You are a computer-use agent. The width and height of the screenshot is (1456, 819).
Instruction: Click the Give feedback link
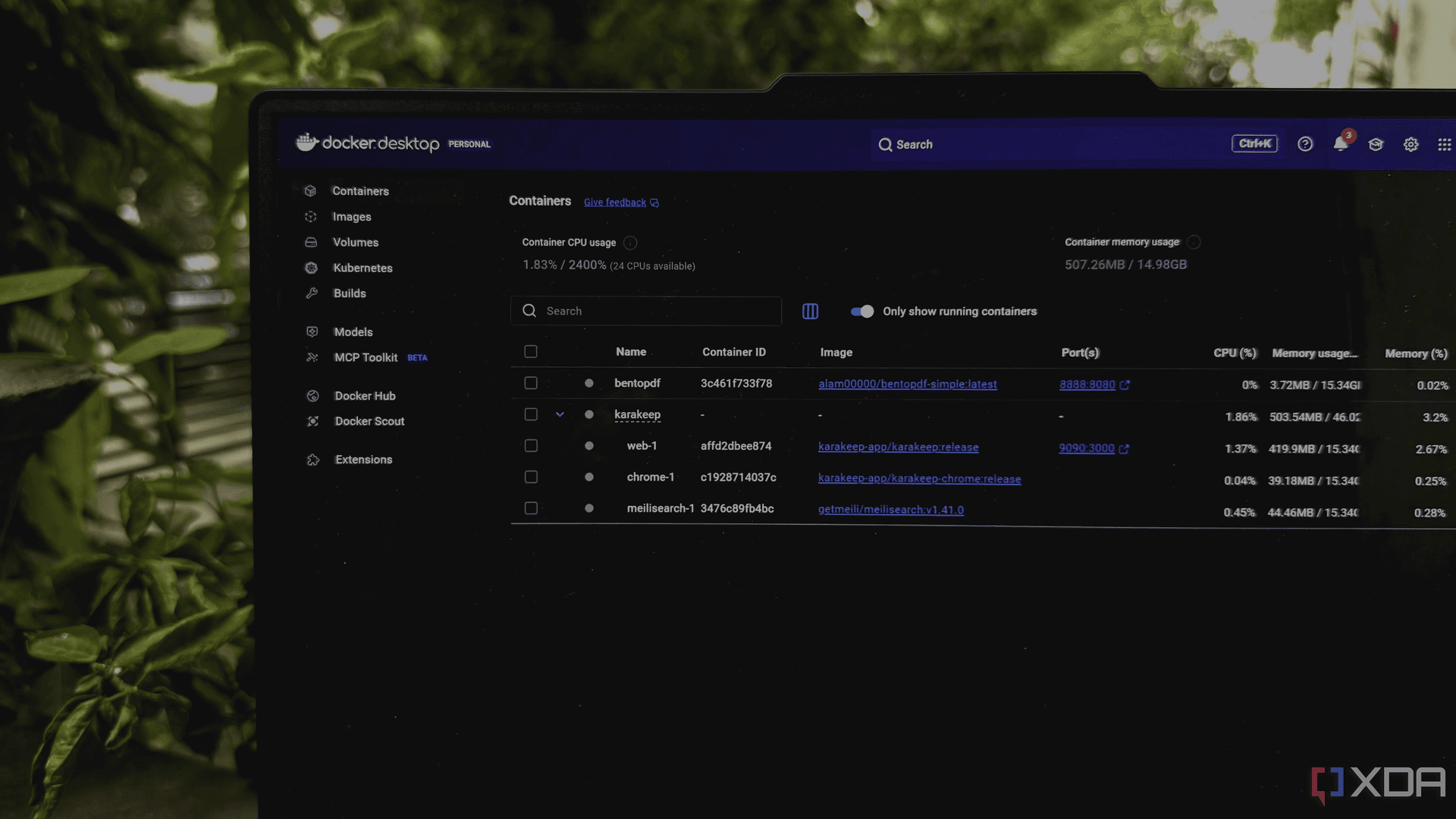tap(615, 202)
